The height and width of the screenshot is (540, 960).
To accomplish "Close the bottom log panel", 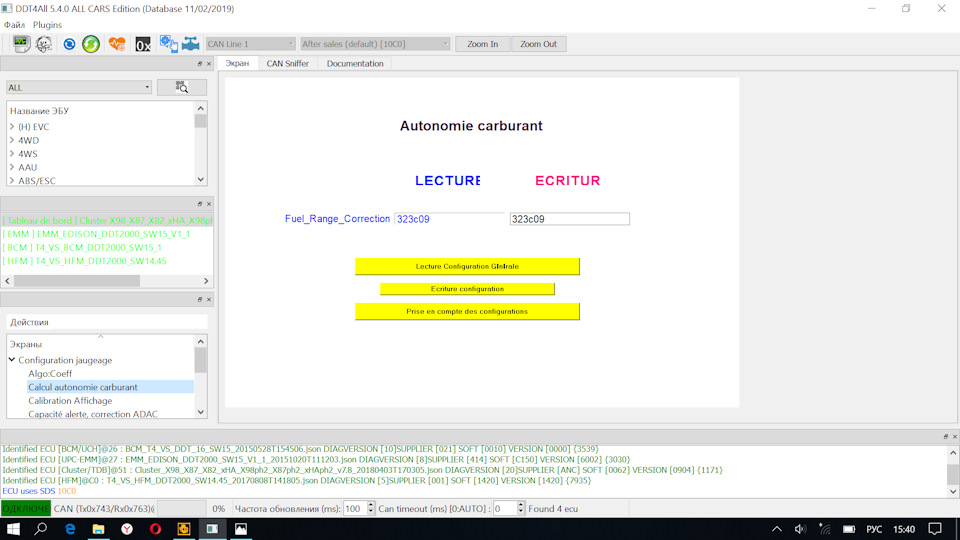I will (x=954, y=437).
